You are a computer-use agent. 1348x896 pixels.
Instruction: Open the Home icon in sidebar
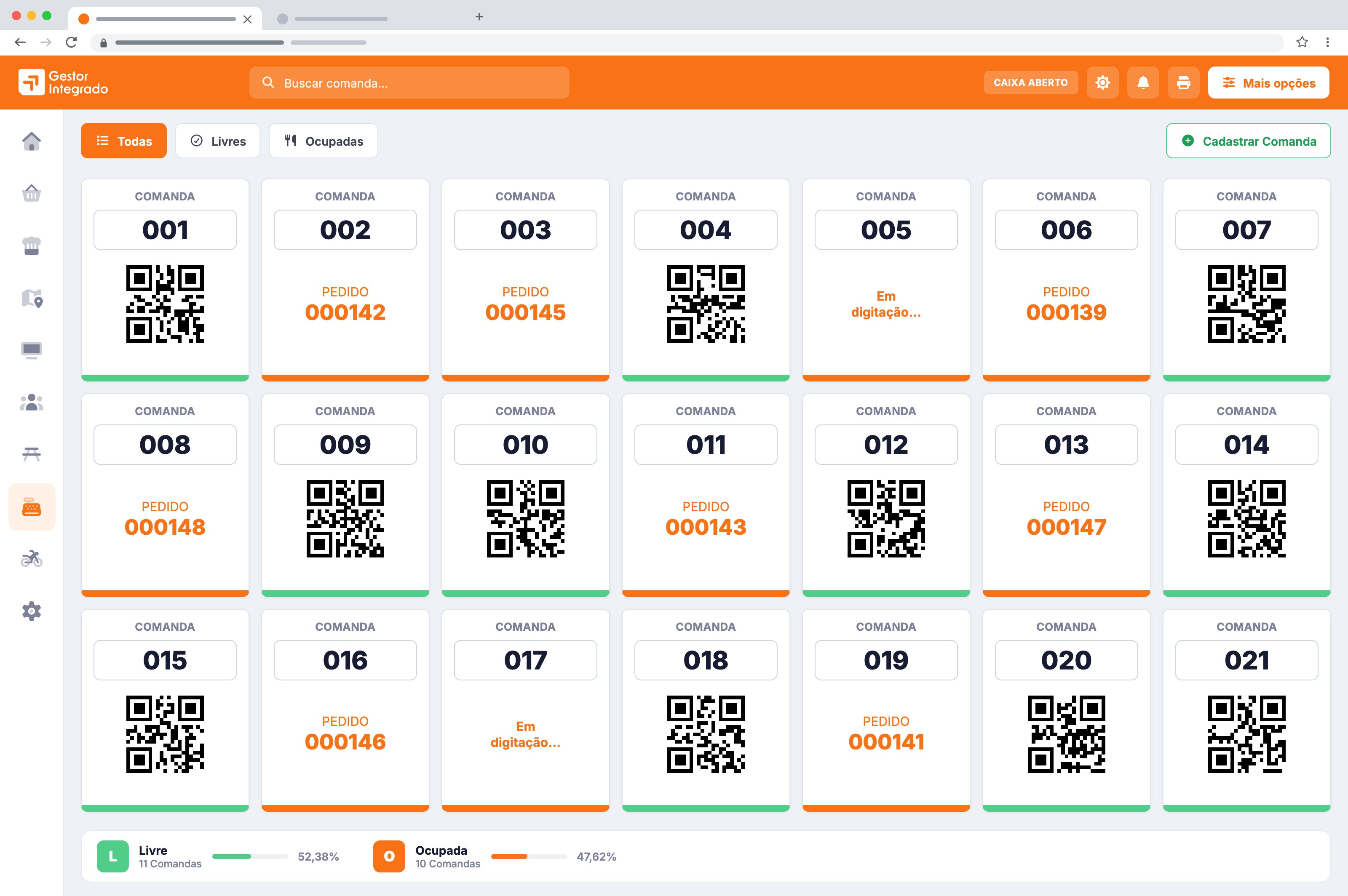pyautogui.click(x=32, y=141)
